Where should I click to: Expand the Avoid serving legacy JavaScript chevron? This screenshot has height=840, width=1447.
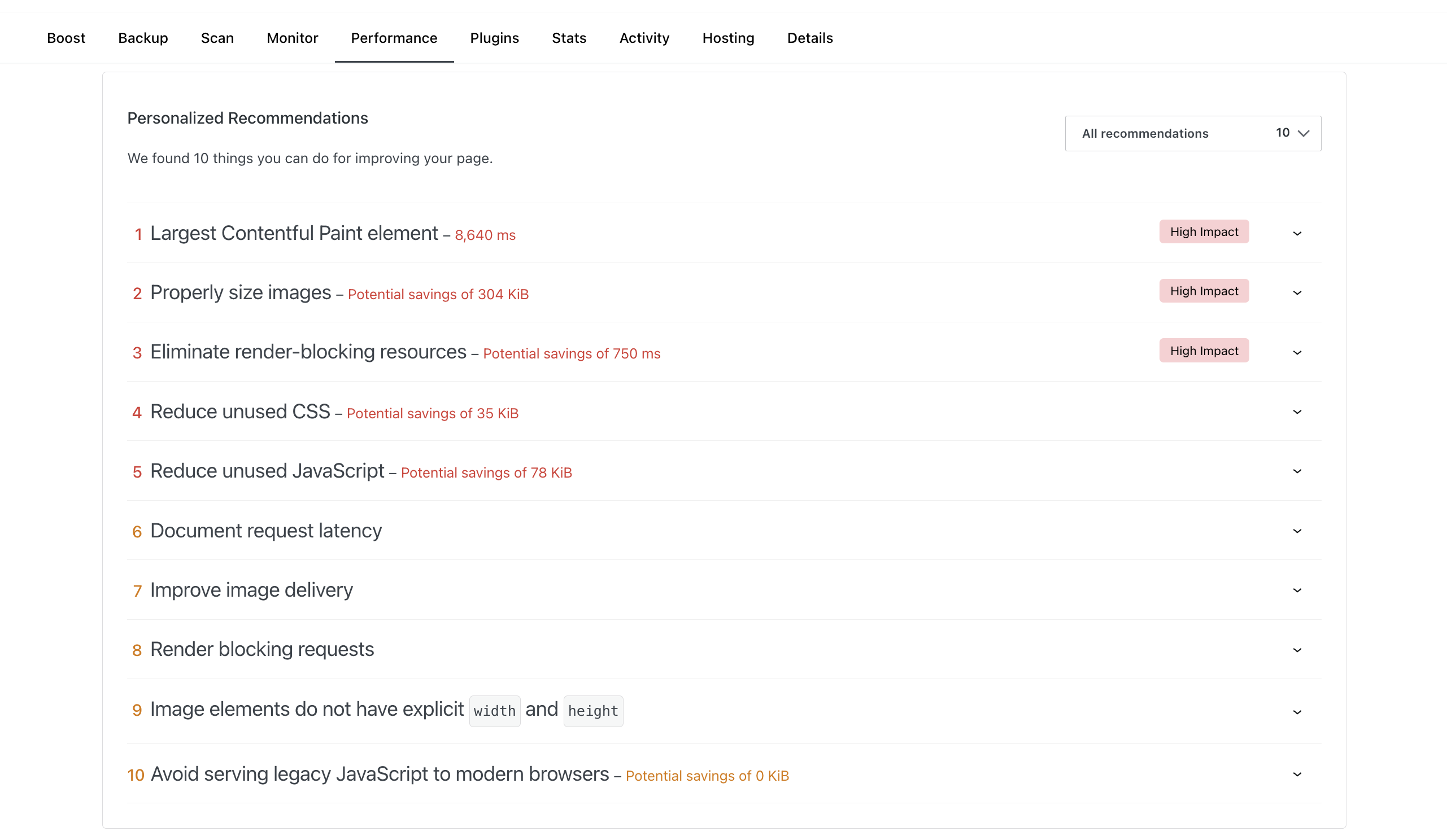coord(1297,775)
